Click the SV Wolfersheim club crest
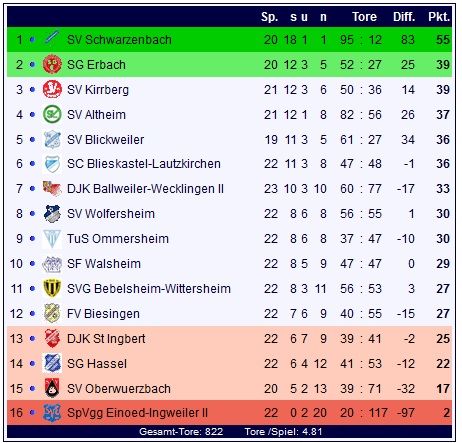 tap(52, 213)
